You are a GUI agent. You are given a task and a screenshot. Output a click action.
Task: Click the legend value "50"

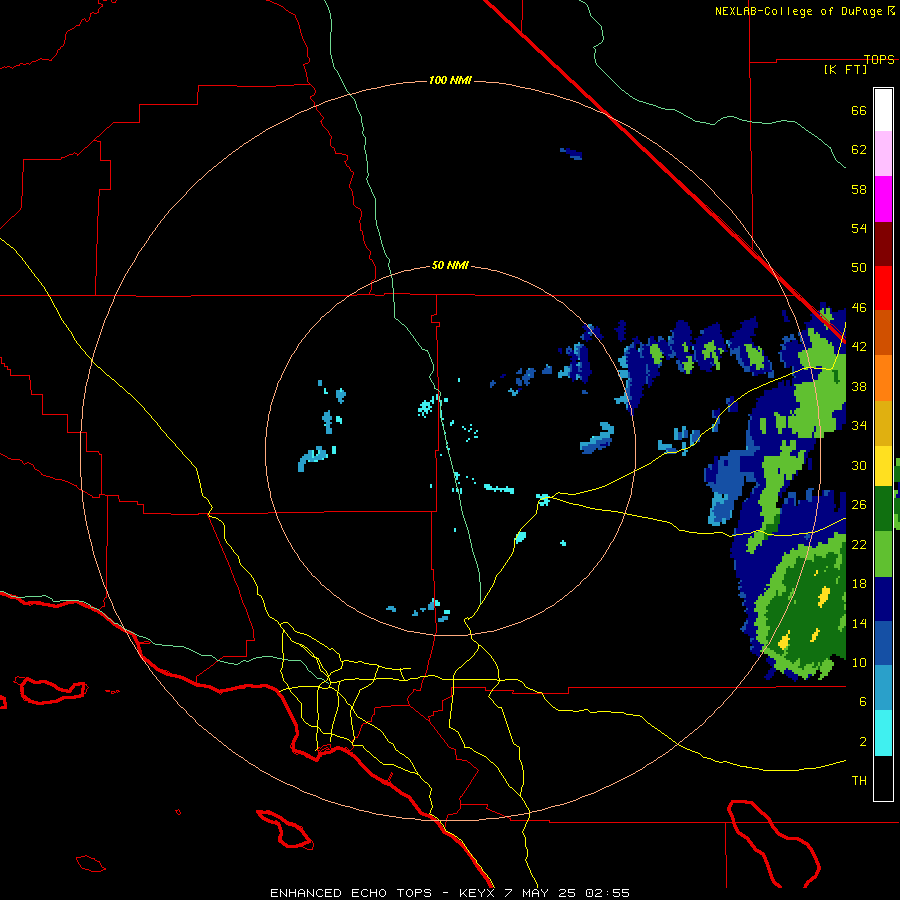pos(859,268)
